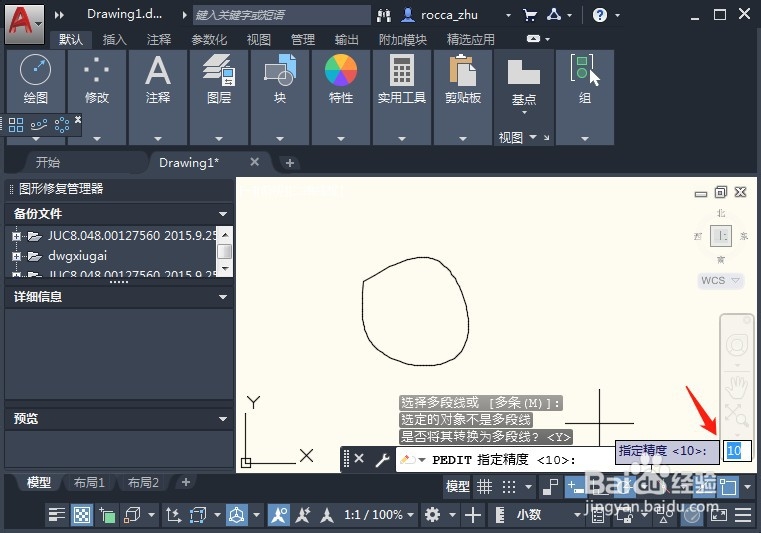Viewport: 761px width, 533px height.
Task: Open recent commands dropdown in command line
Action: [422, 460]
